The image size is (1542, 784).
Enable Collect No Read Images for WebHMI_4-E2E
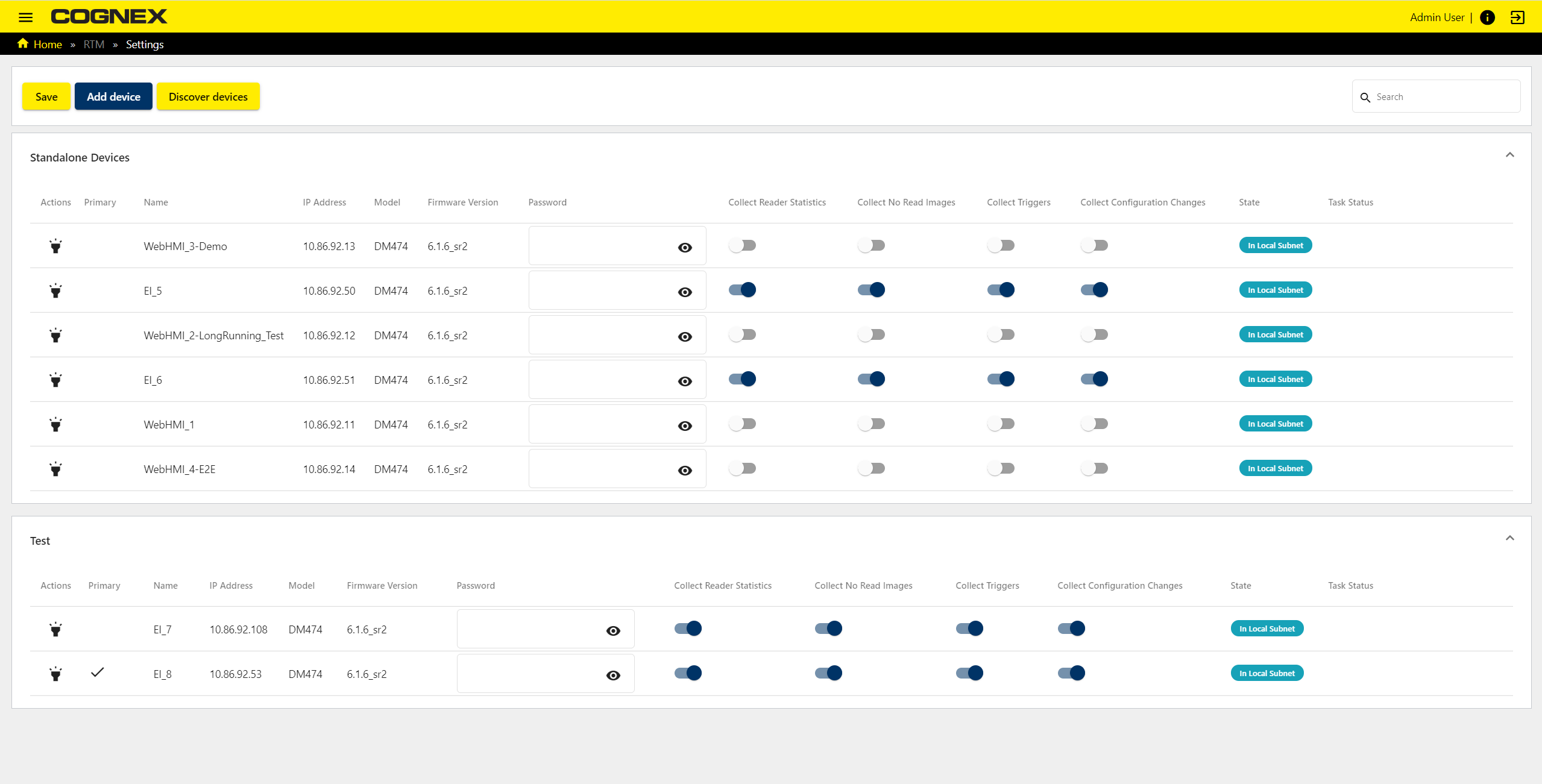click(x=871, y=468)
